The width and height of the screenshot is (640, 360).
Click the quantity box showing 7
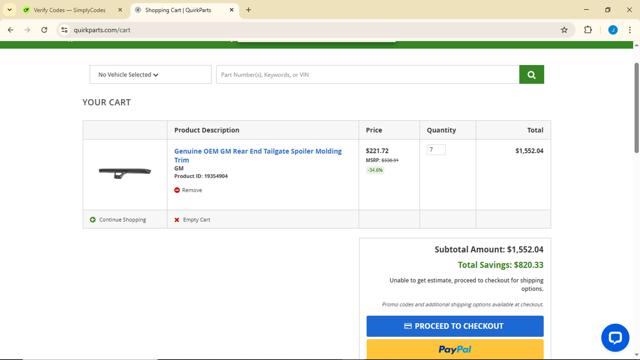(x=436, y=150)
